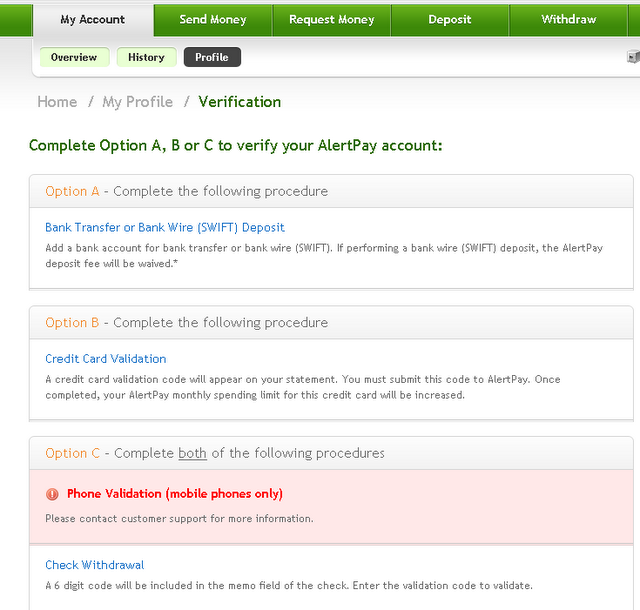Go to My Profile breadcrumb
The height and width of the screenshot is (610, 640).
[138, 102]
